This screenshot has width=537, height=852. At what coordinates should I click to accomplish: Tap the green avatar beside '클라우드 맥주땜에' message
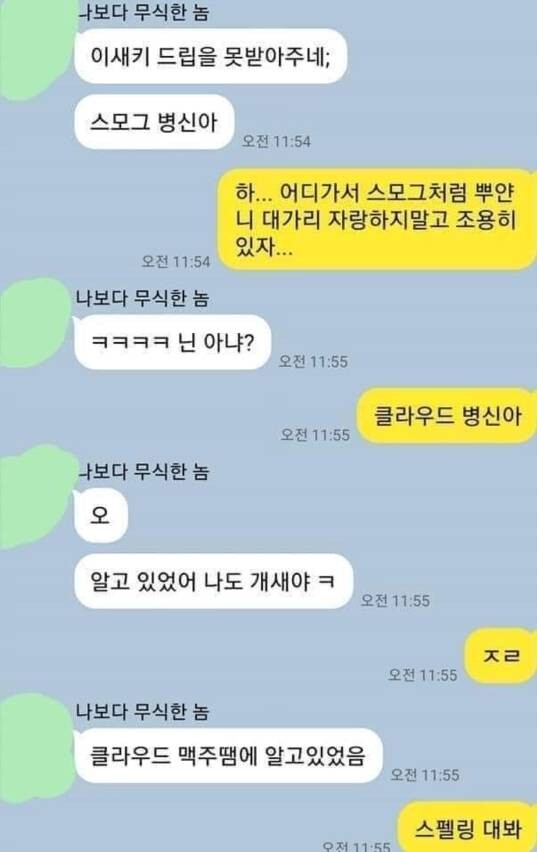(x=35, y=748)
